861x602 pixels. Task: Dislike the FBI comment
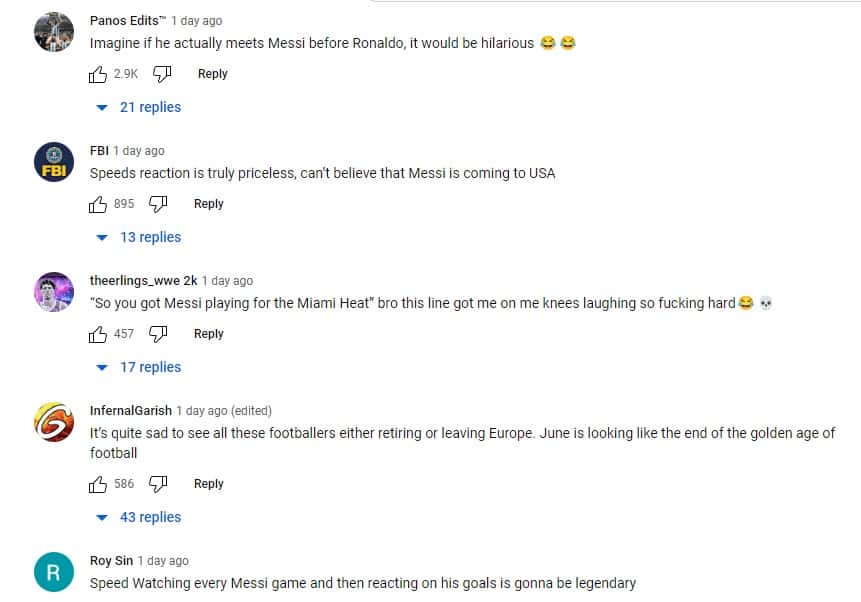[158, 204]
